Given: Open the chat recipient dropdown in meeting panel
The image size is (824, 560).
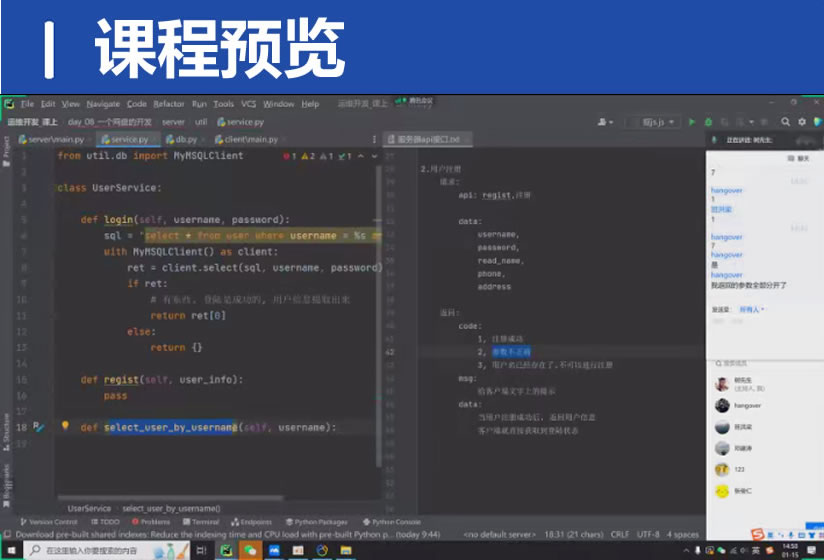Looking at the screenshot, I should (x=751, y=309).
